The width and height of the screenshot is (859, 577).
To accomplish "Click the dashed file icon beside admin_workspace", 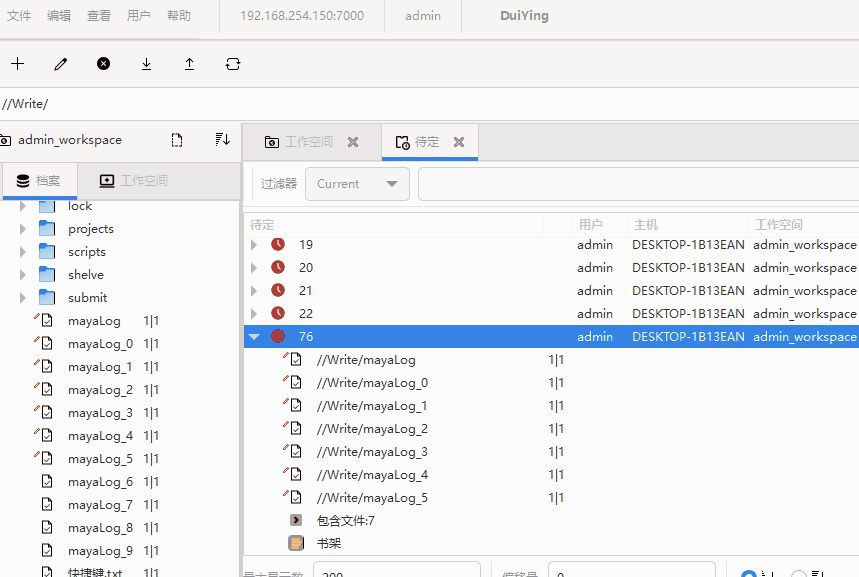I will 177,140.
